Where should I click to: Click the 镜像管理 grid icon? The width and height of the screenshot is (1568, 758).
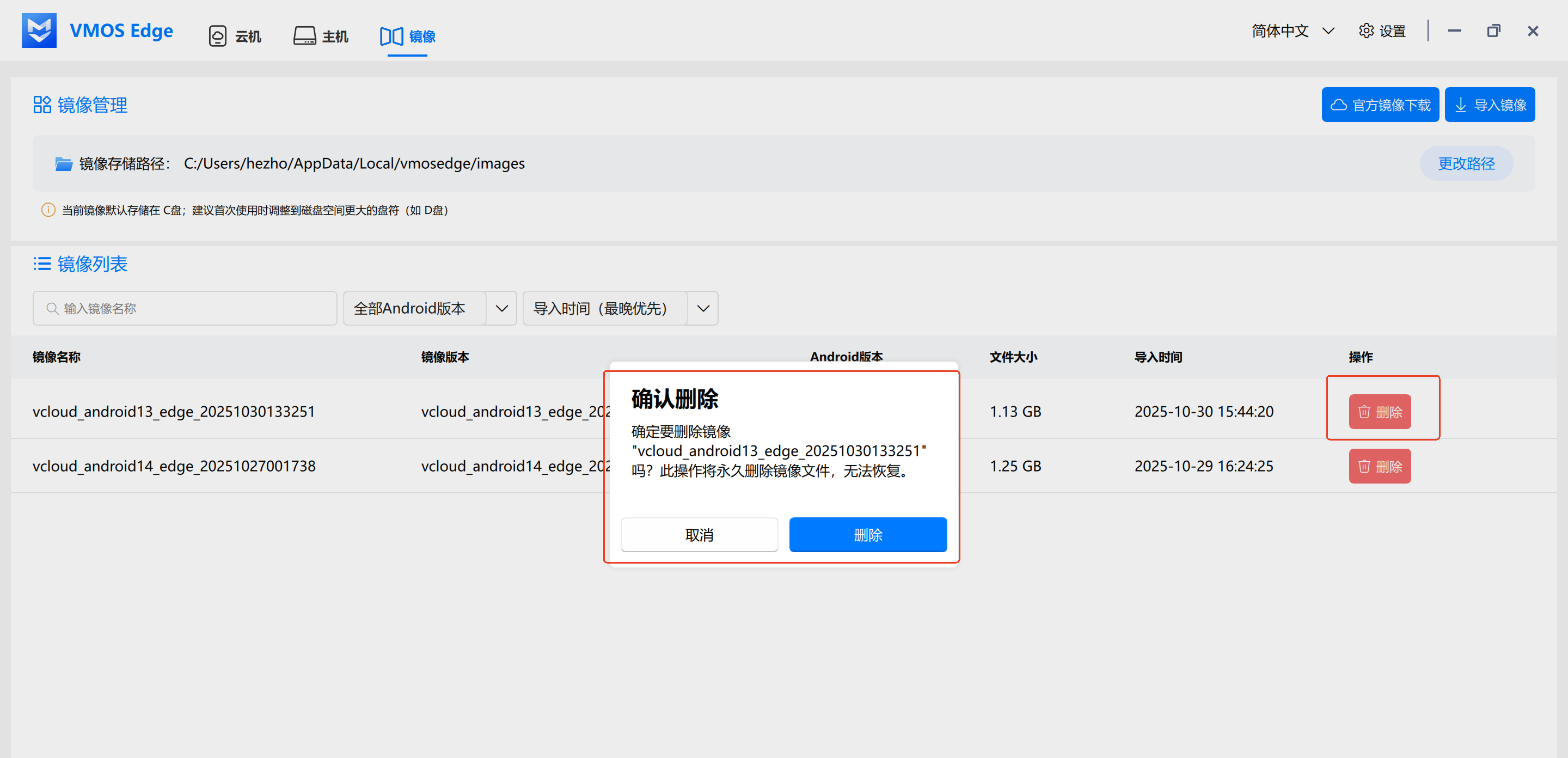(x=42, y=105)
